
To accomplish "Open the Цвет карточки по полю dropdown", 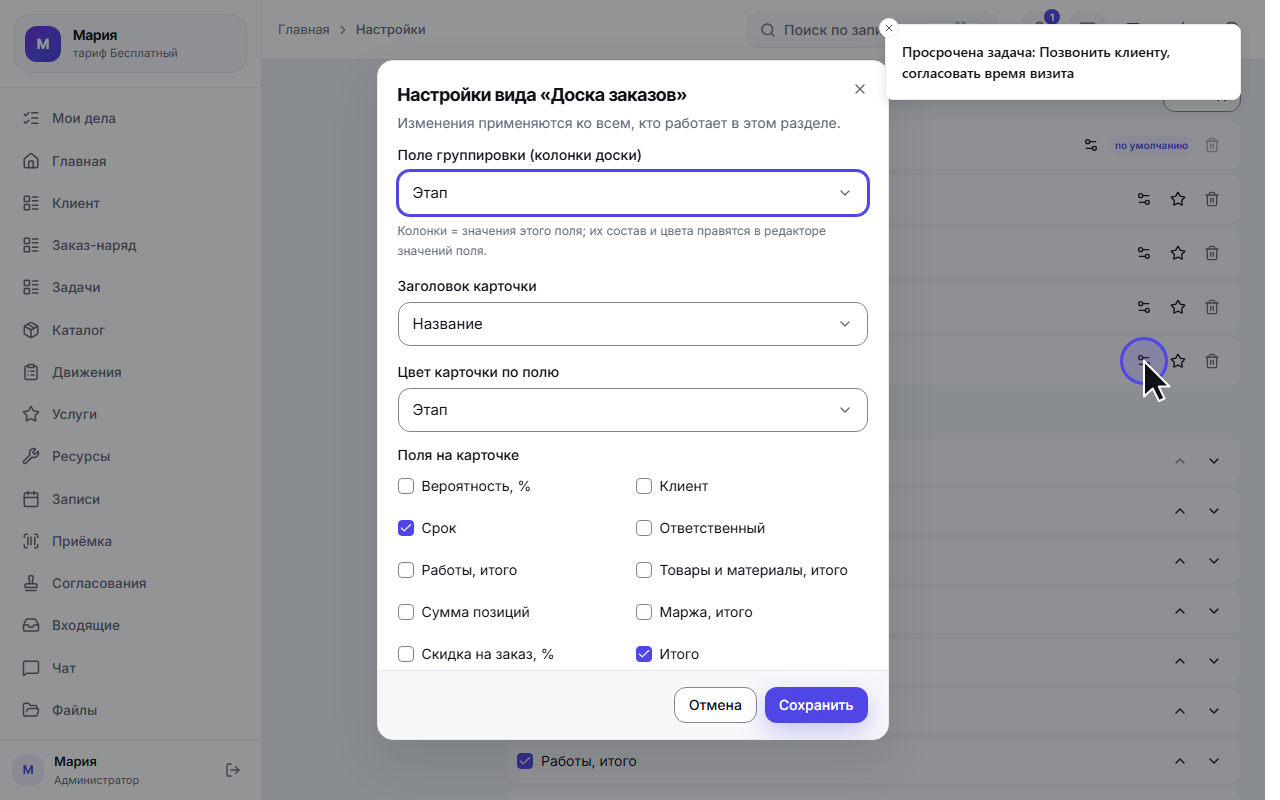I will point(633,410).
